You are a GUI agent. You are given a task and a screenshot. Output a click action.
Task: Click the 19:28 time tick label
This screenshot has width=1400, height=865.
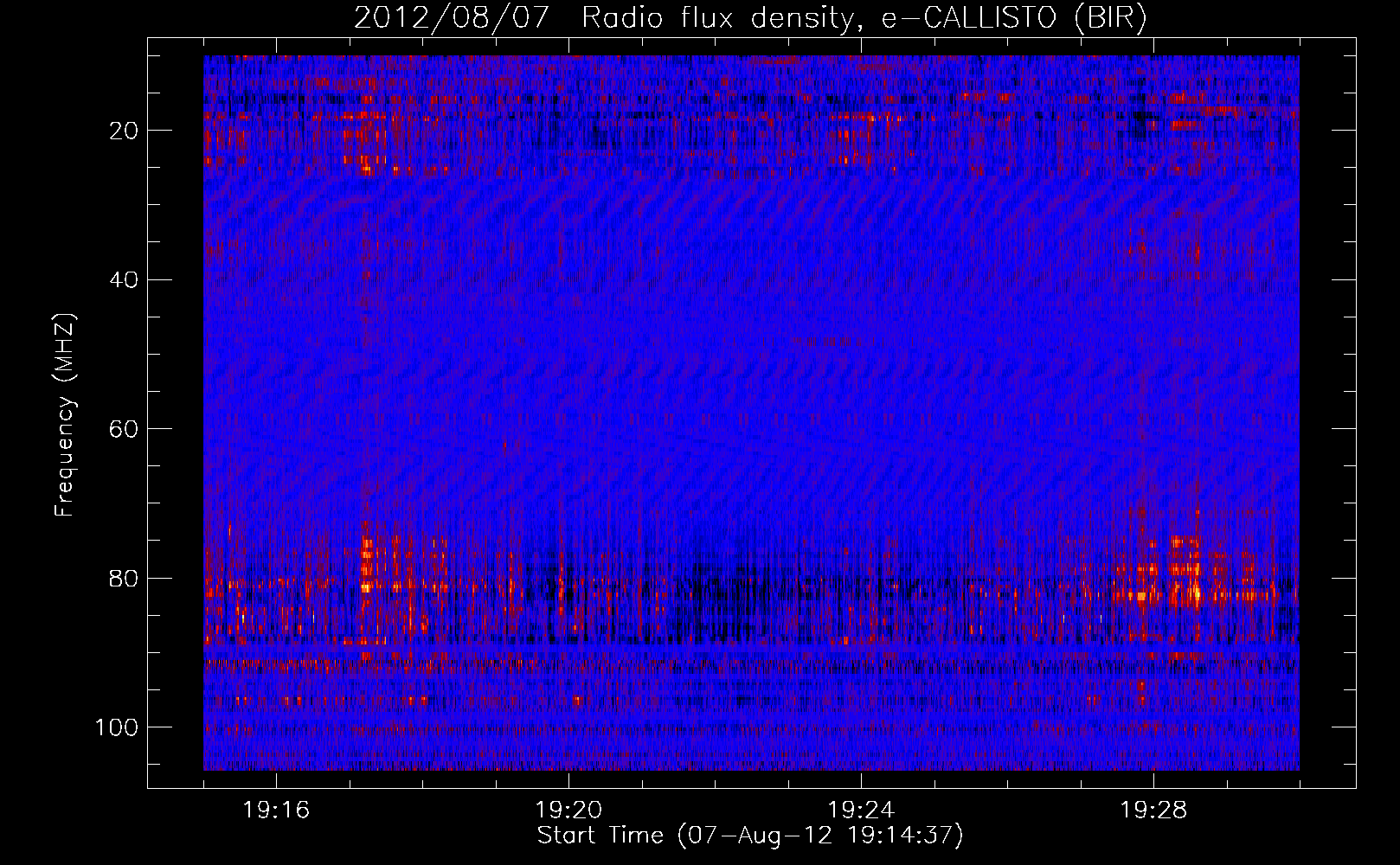[x=1153, y=811]
